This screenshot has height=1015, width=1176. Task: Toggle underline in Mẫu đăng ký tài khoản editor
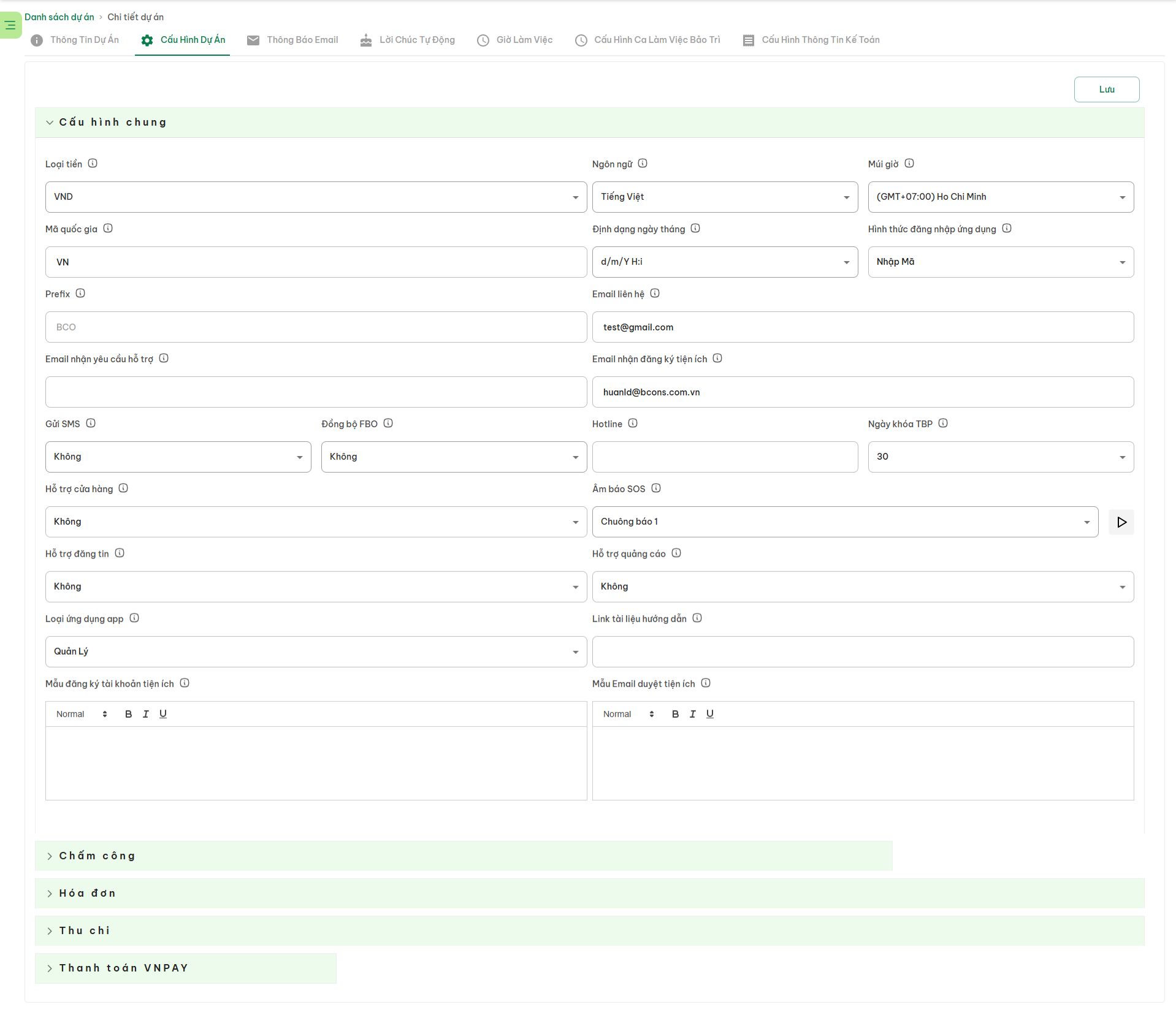pos(163,714)
